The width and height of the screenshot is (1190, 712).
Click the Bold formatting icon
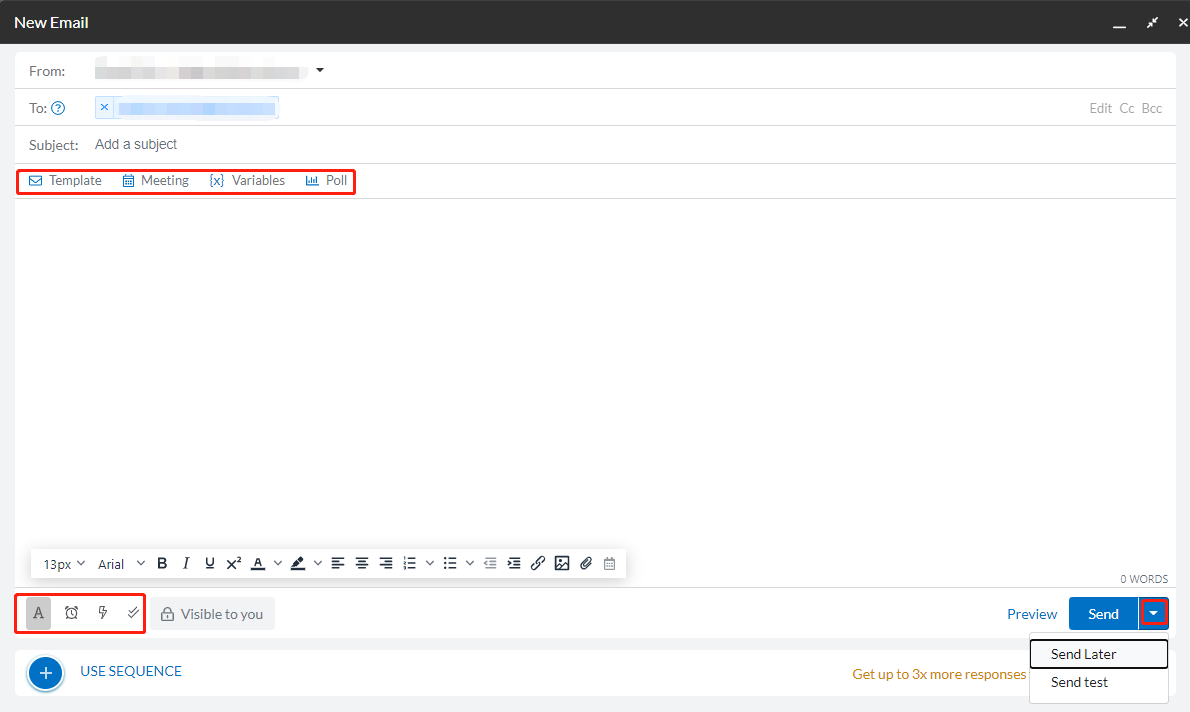coord(162,563)
